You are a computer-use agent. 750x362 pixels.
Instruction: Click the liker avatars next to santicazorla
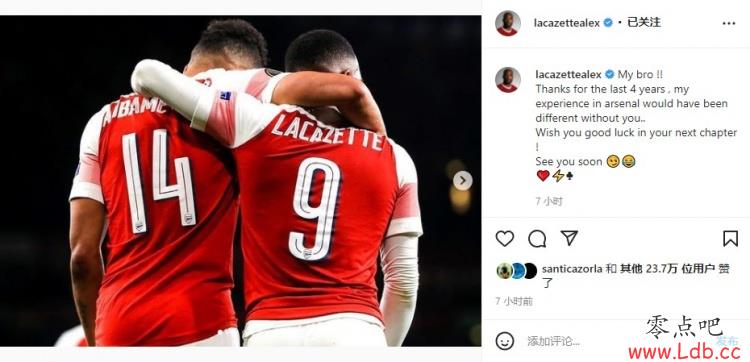(x=517, y=271)
